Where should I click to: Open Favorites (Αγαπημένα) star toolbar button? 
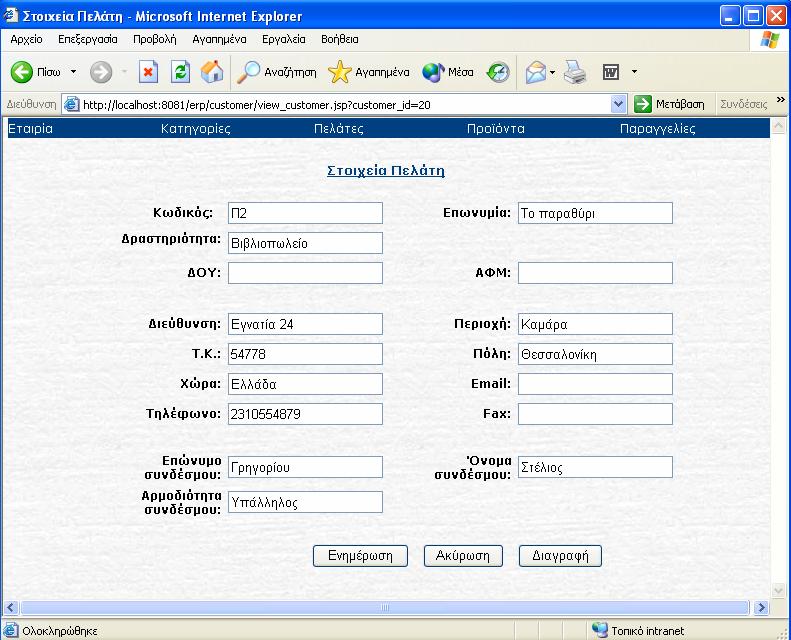[369, 72]
